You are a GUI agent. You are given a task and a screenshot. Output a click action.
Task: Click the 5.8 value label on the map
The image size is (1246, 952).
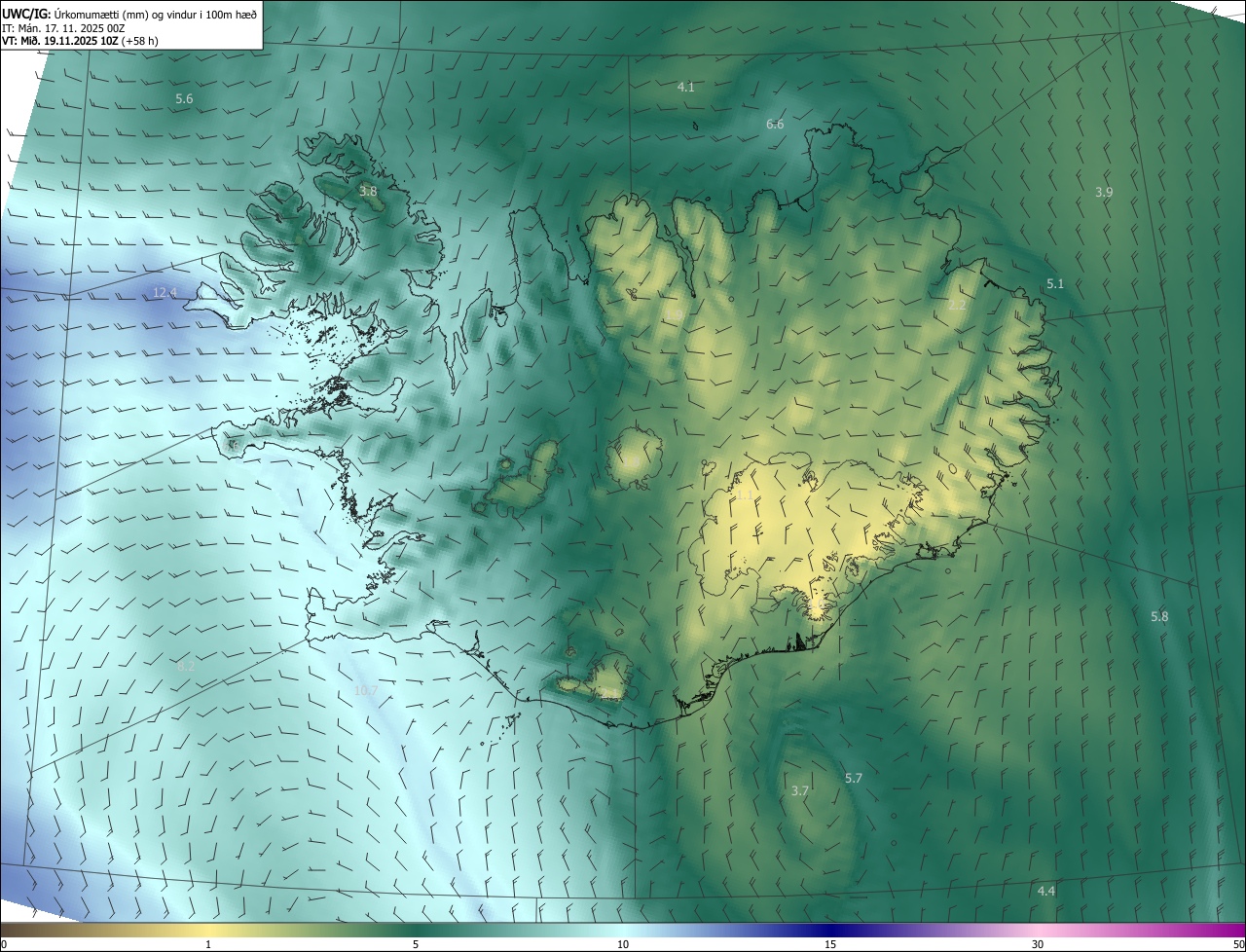click(1159, 616)
